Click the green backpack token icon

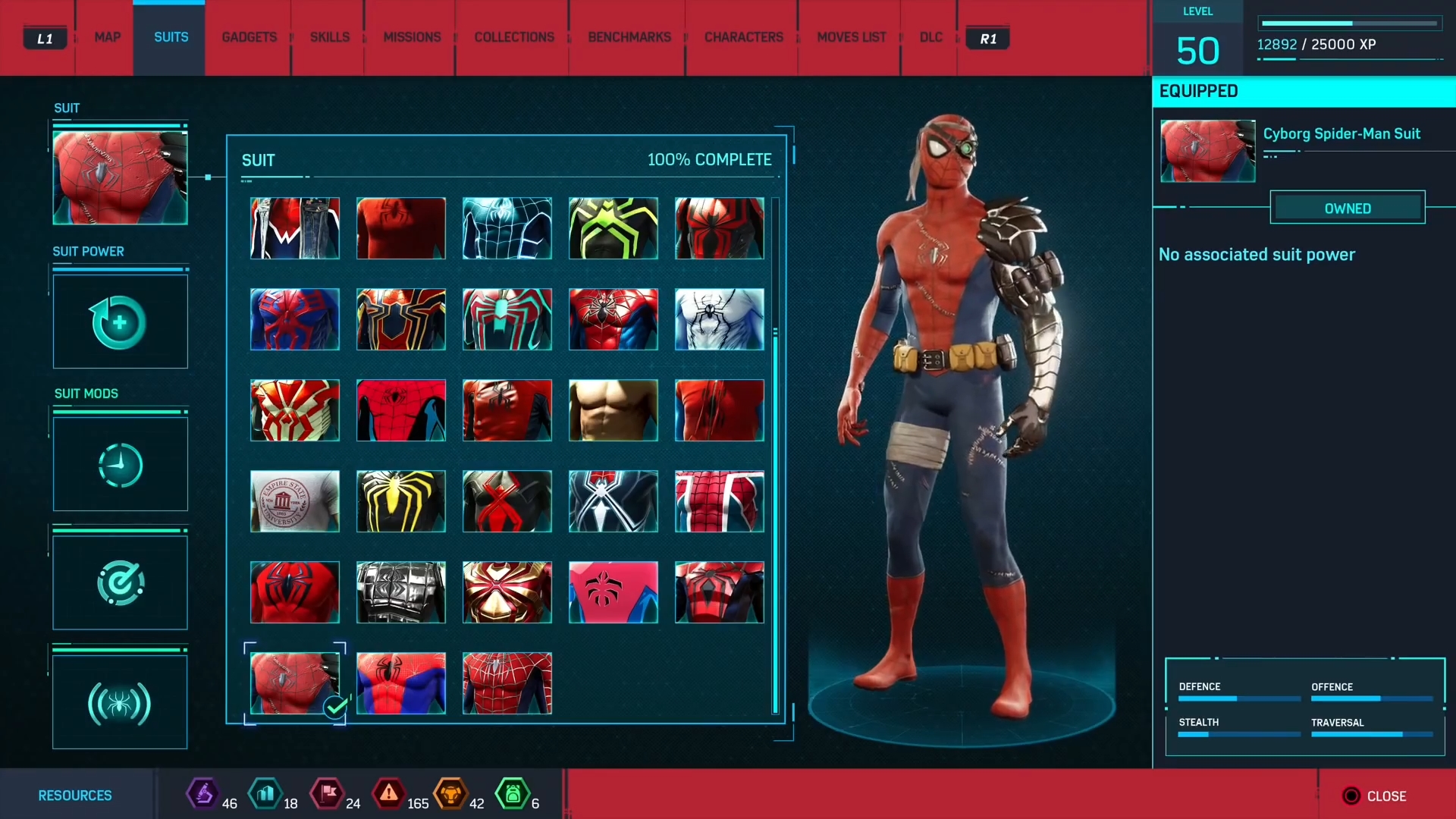513,794
